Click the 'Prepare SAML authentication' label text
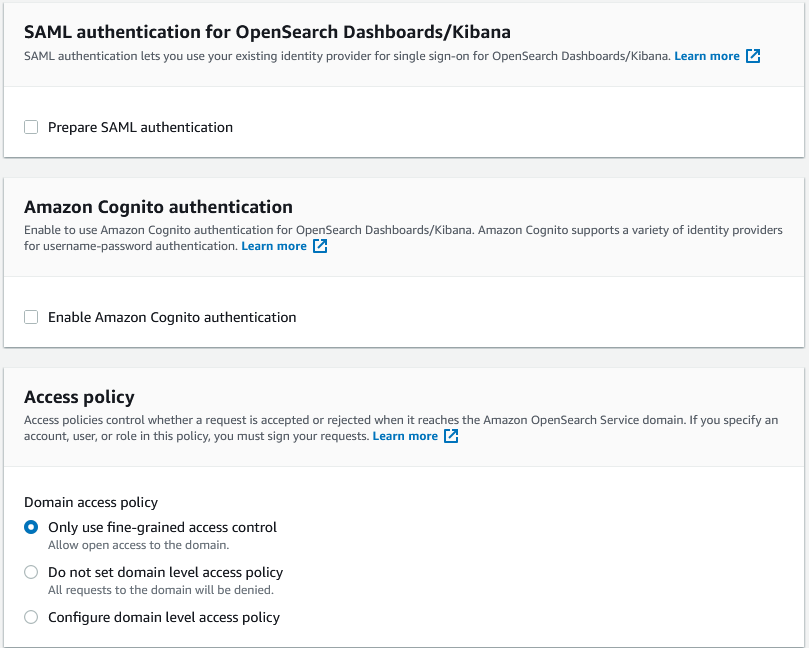The image size is (809, 648). click(x=140, y=127)
